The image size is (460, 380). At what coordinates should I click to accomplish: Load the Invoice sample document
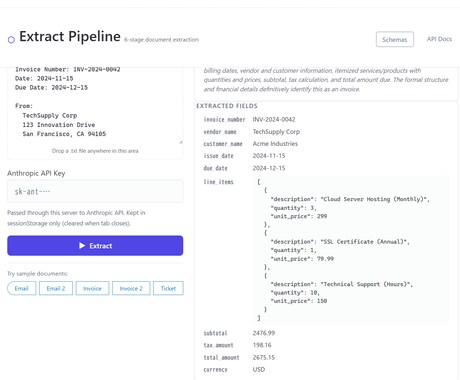coord(92,288)
